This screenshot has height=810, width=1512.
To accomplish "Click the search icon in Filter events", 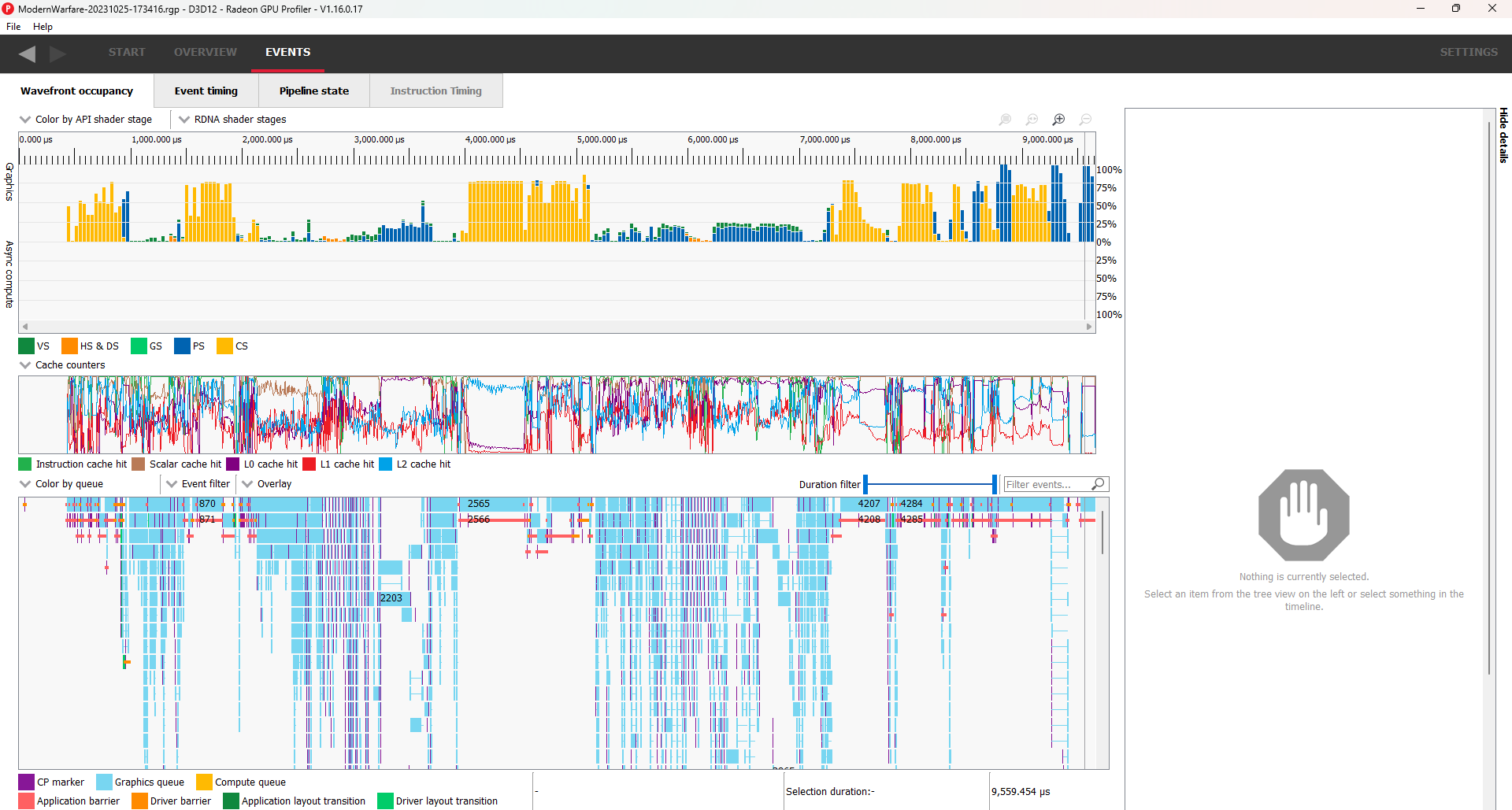I will click(1098, 484).
